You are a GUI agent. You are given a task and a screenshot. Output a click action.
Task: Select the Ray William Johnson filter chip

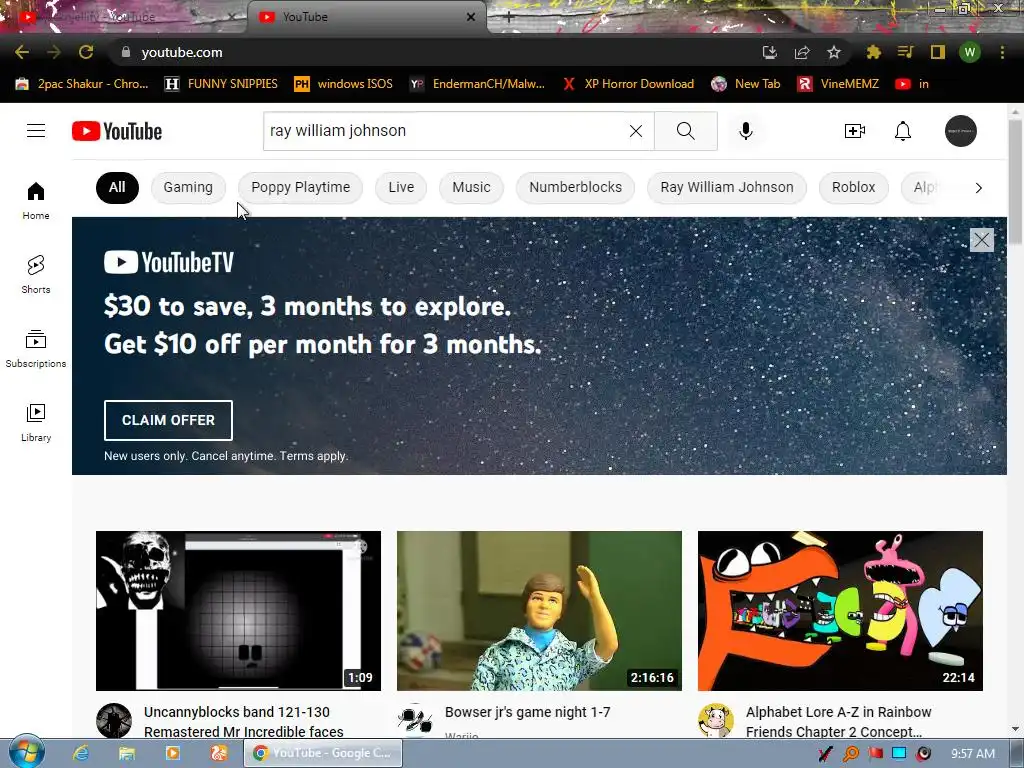[727, 187]
